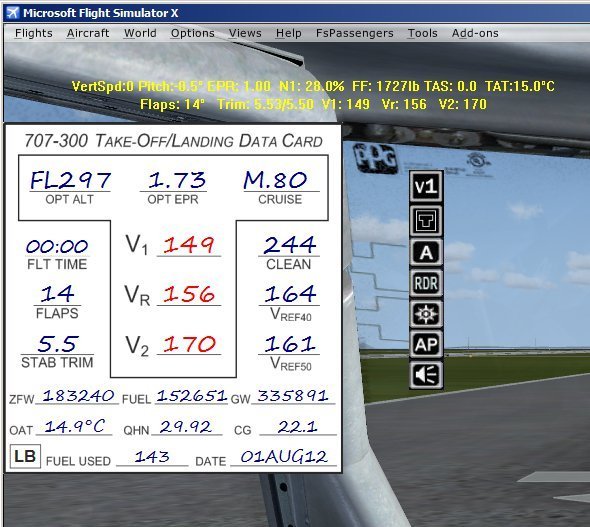Open the Aircraft menu

pos(88,33)
